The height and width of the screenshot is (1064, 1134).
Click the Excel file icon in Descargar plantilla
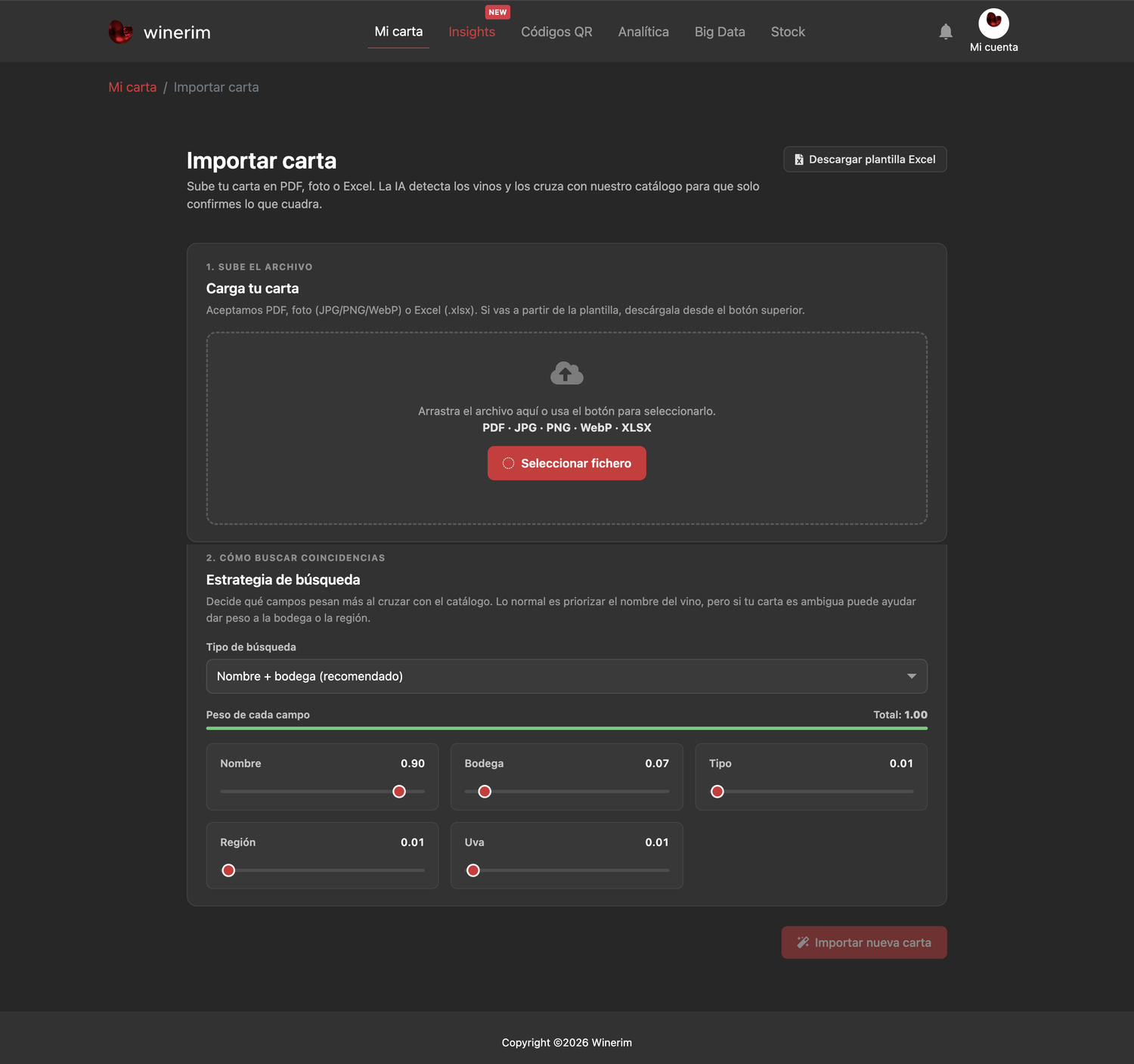(799, 160)
